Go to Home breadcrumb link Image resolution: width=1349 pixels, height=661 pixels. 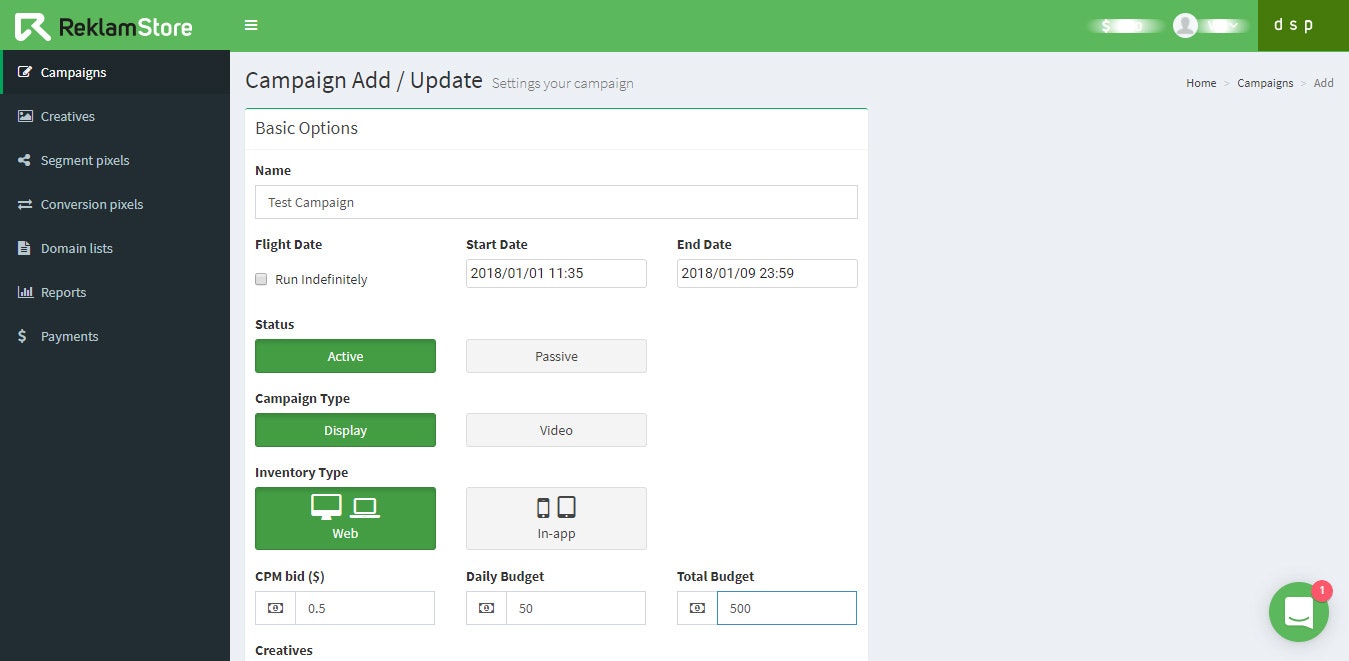(x=1201, y=83)
